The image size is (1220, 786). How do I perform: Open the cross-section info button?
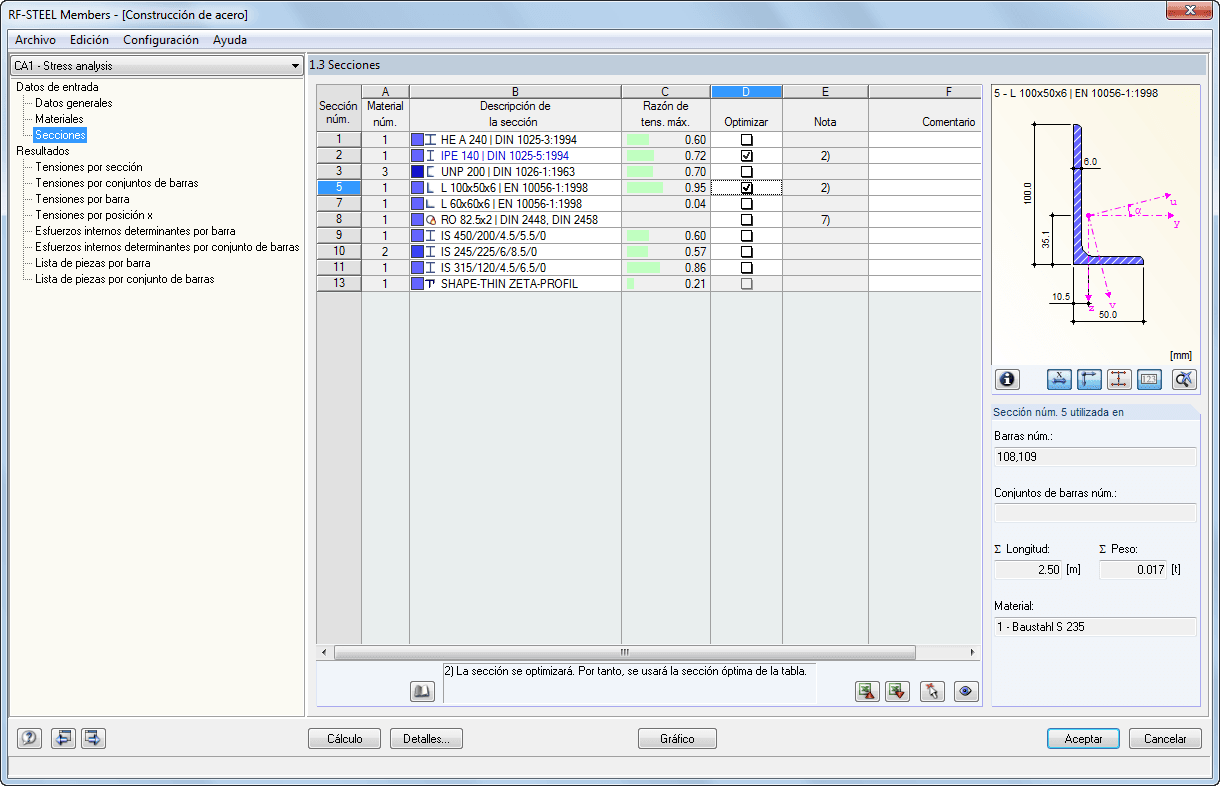point(1007,379)
